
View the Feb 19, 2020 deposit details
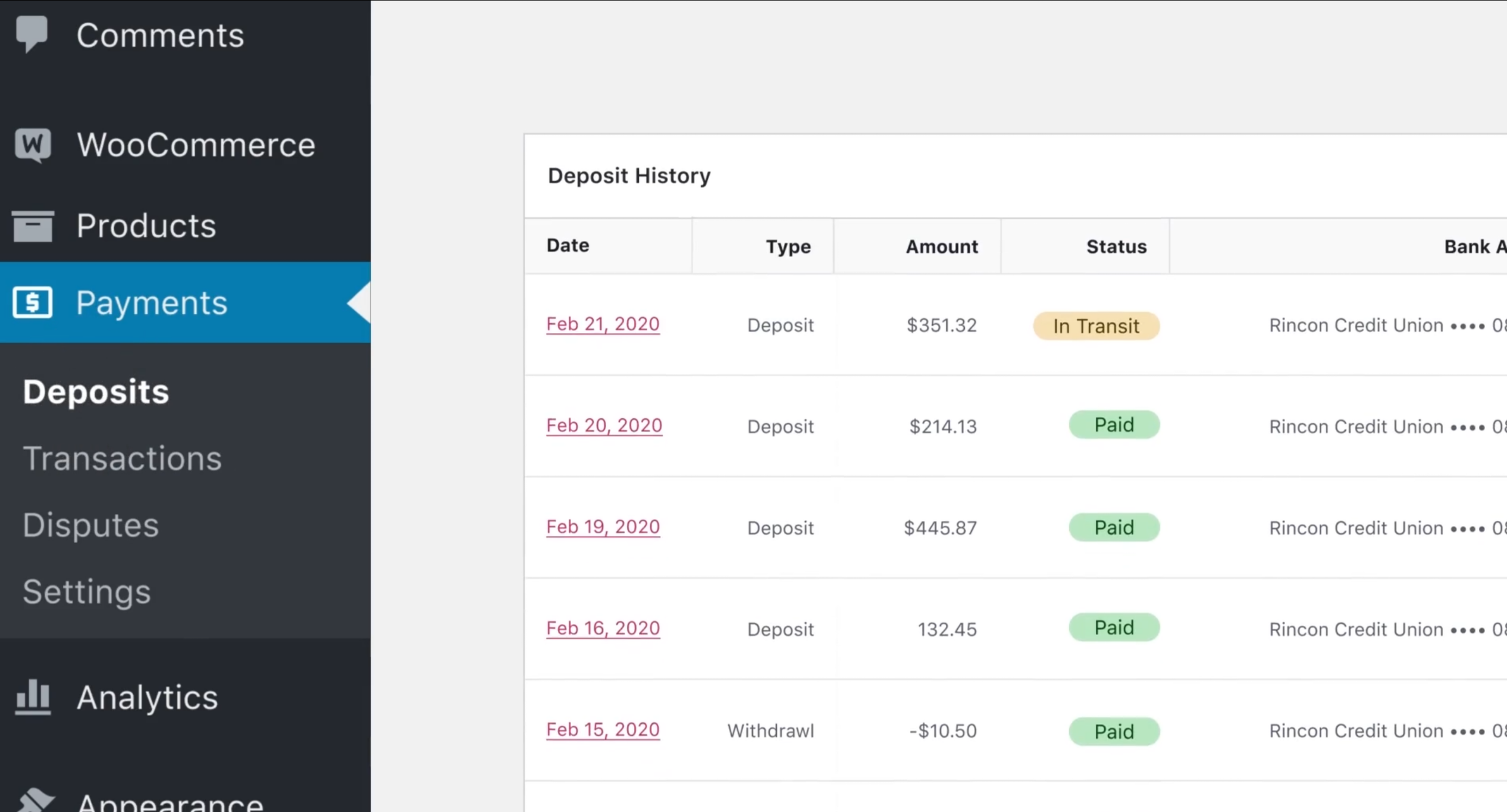tap(603, 526)
